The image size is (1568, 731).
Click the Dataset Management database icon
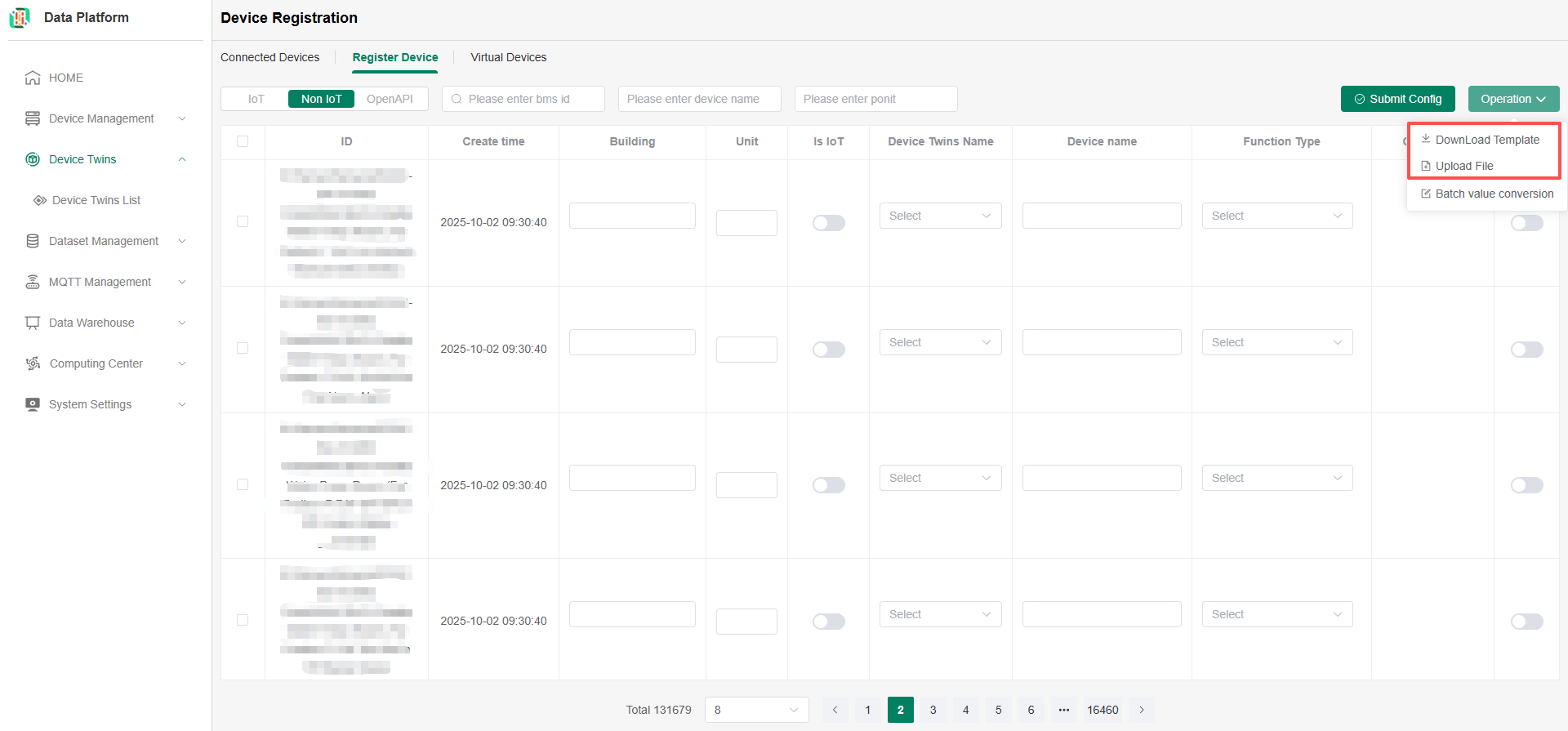point(33,241)
